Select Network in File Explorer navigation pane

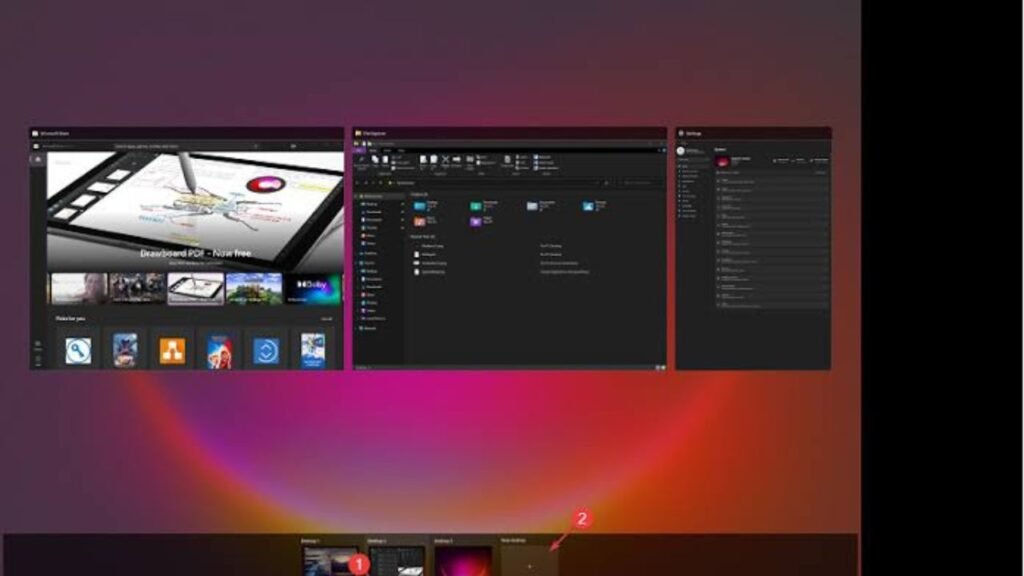click(x=370, y=328)
